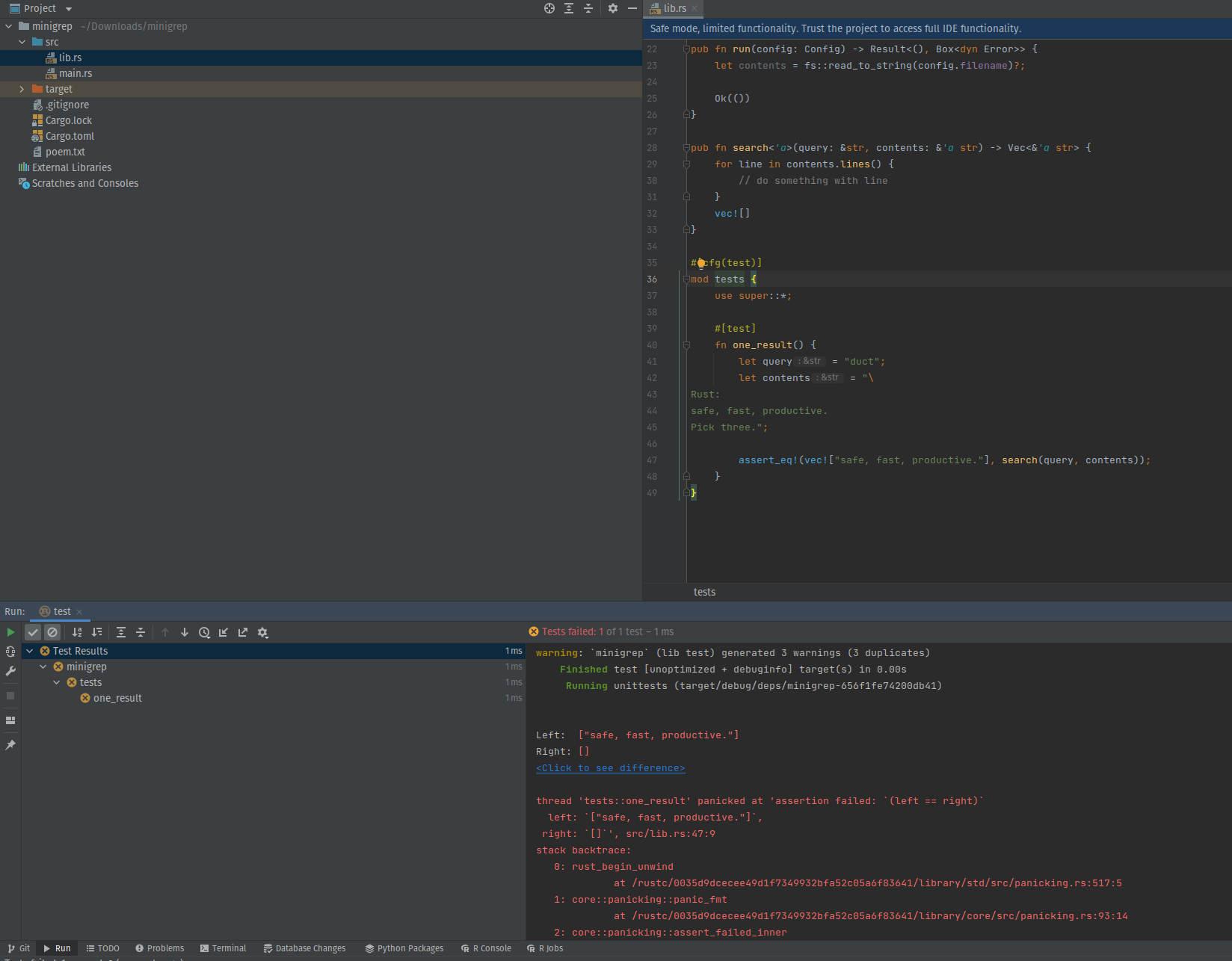The width and height of the screenshot is (1232, 961).
Task: Open Run panel settings gear
Action: (263, 632)
